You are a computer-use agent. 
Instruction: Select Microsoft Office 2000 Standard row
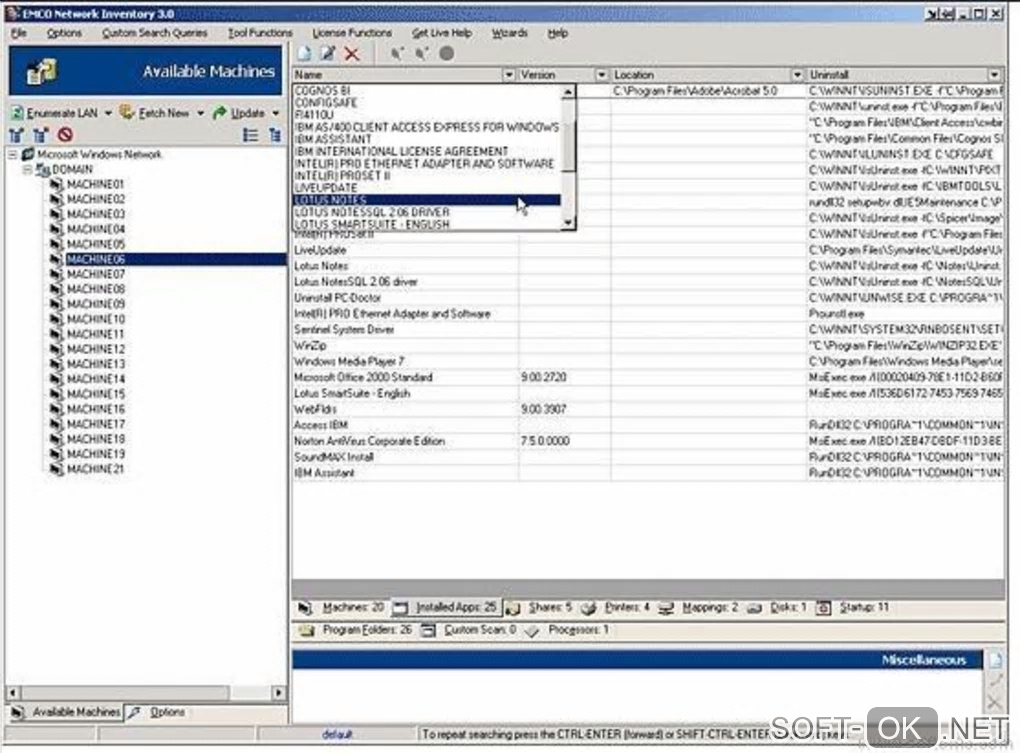tap(647, 378)
